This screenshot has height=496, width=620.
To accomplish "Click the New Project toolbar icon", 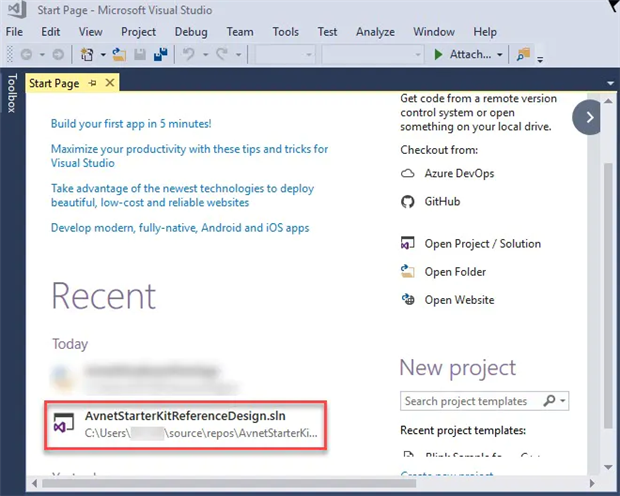I will 87,55.
